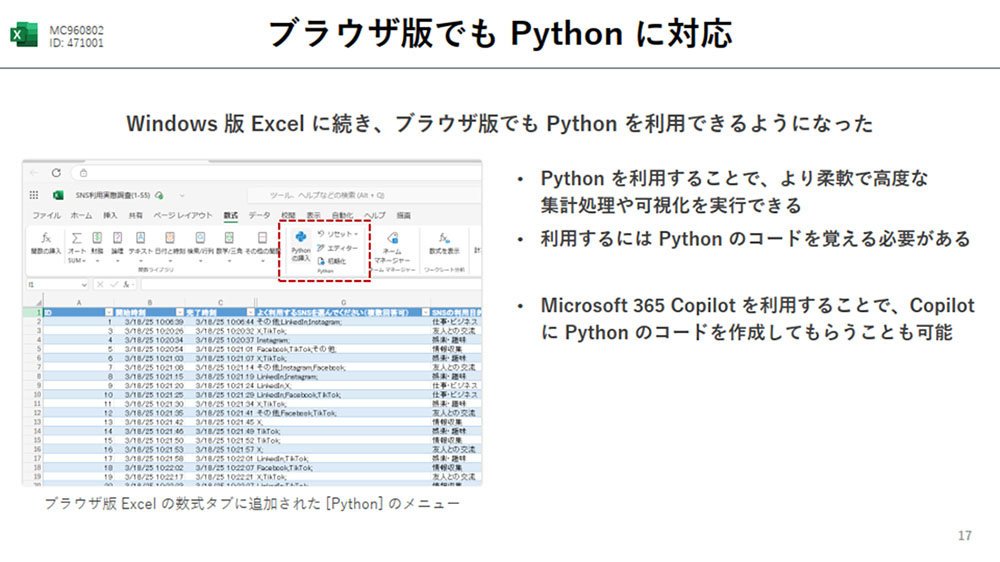Switch to the ホーム tab
Image resolution: width=1000 pixels, height=562 pixels.
click(x=81, y=216)
